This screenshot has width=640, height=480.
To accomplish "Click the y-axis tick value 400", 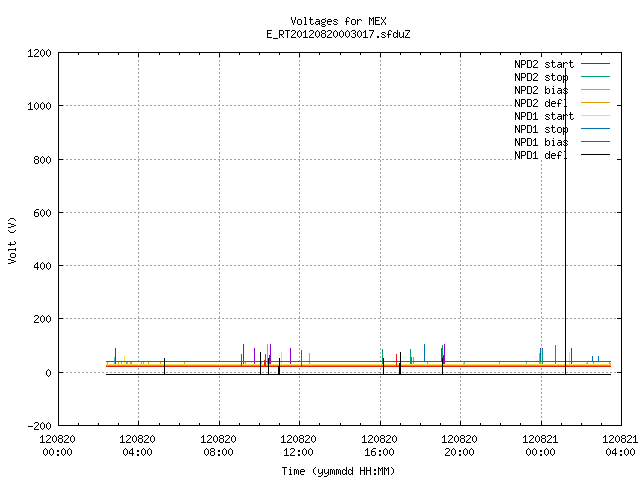I will tap(42, 267).
